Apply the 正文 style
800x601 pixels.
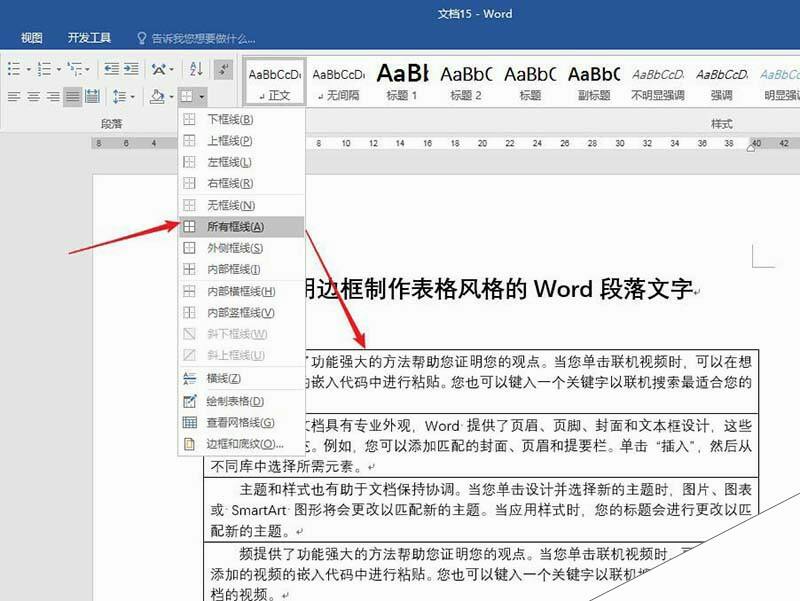pos(275,82)
